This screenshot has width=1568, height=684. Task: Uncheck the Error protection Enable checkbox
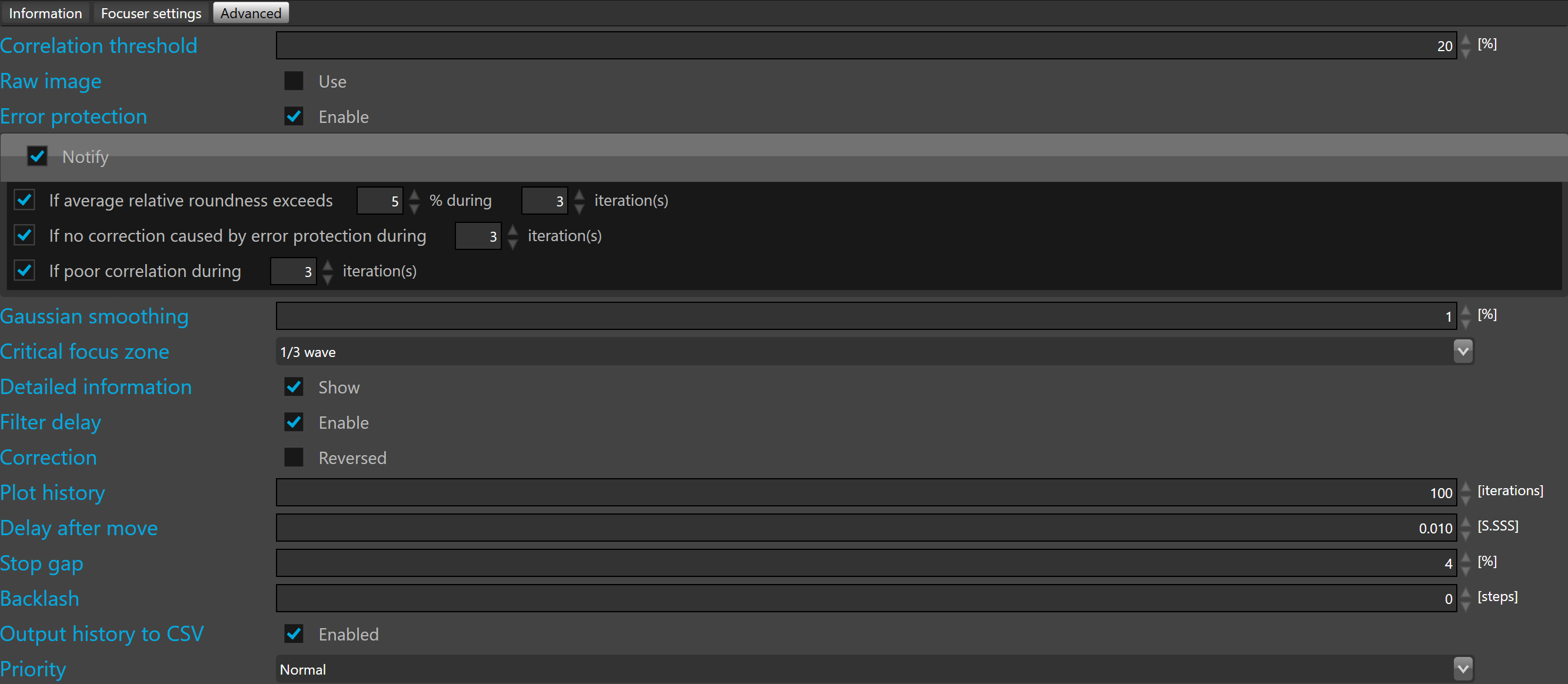(294, 116)
